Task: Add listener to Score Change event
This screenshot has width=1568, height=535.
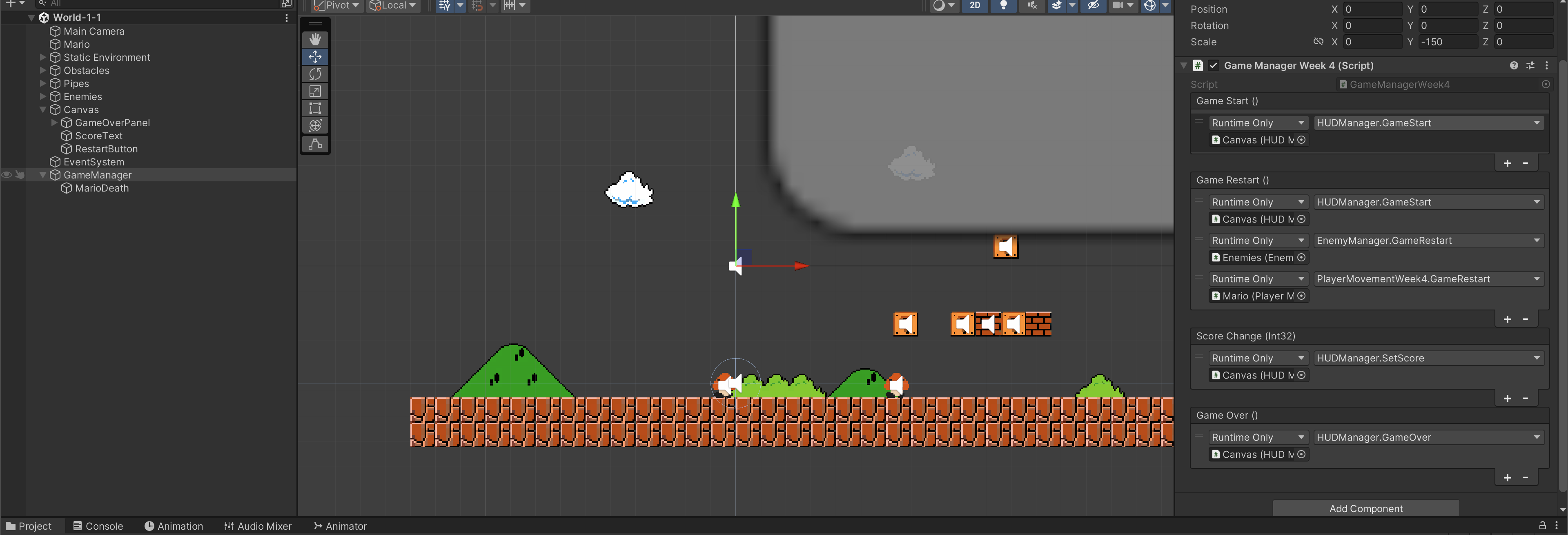Action: click(x=1507, y=398)
